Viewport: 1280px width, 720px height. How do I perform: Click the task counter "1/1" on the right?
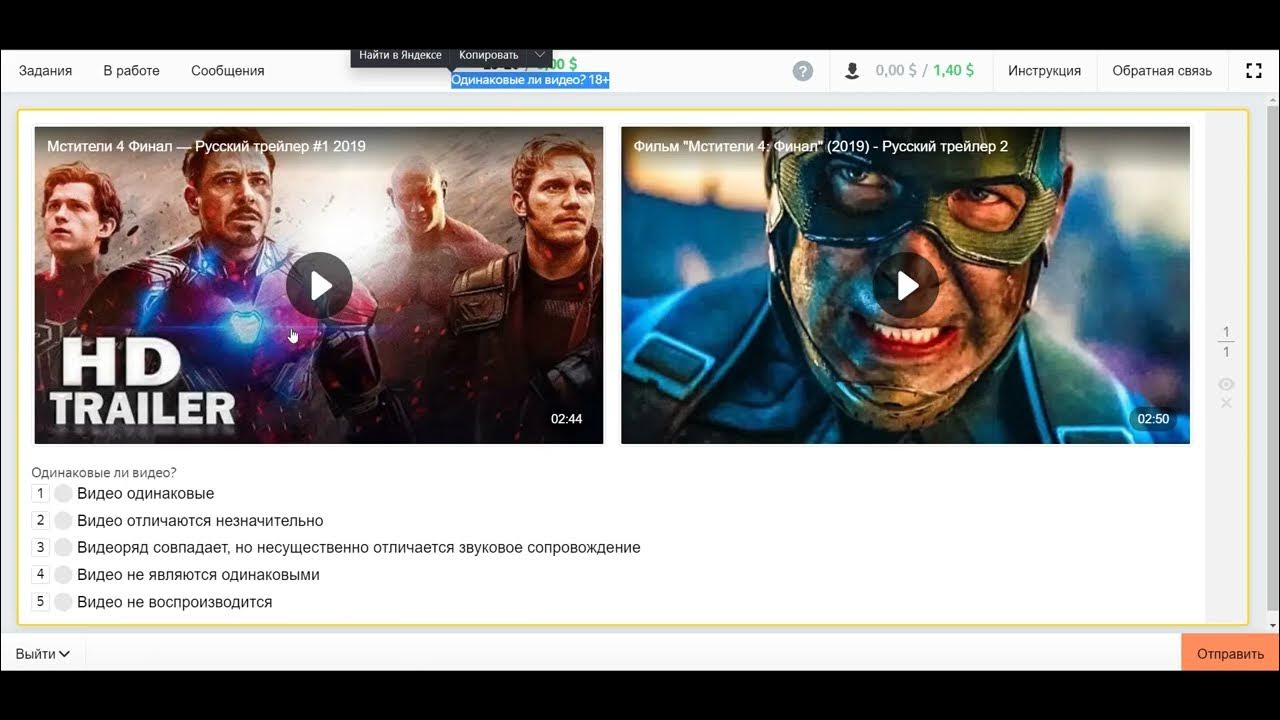(1226, 342)
